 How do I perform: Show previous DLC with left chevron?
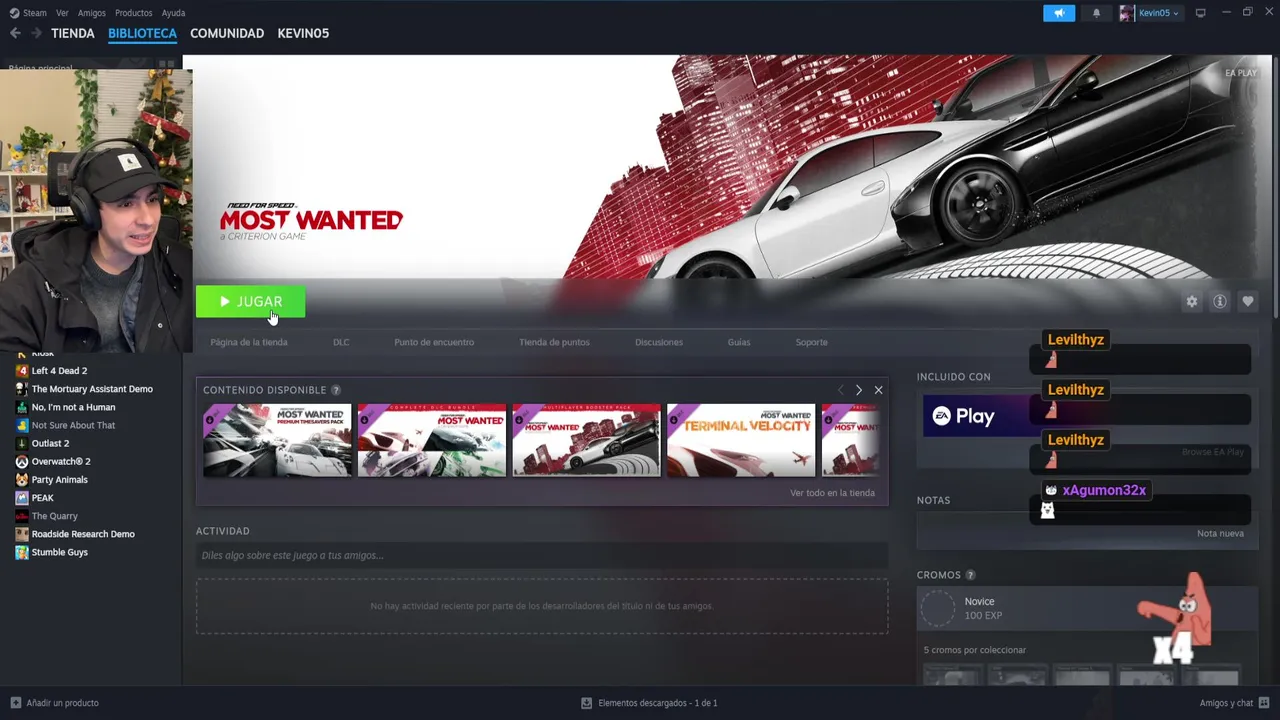pos(840,390)
